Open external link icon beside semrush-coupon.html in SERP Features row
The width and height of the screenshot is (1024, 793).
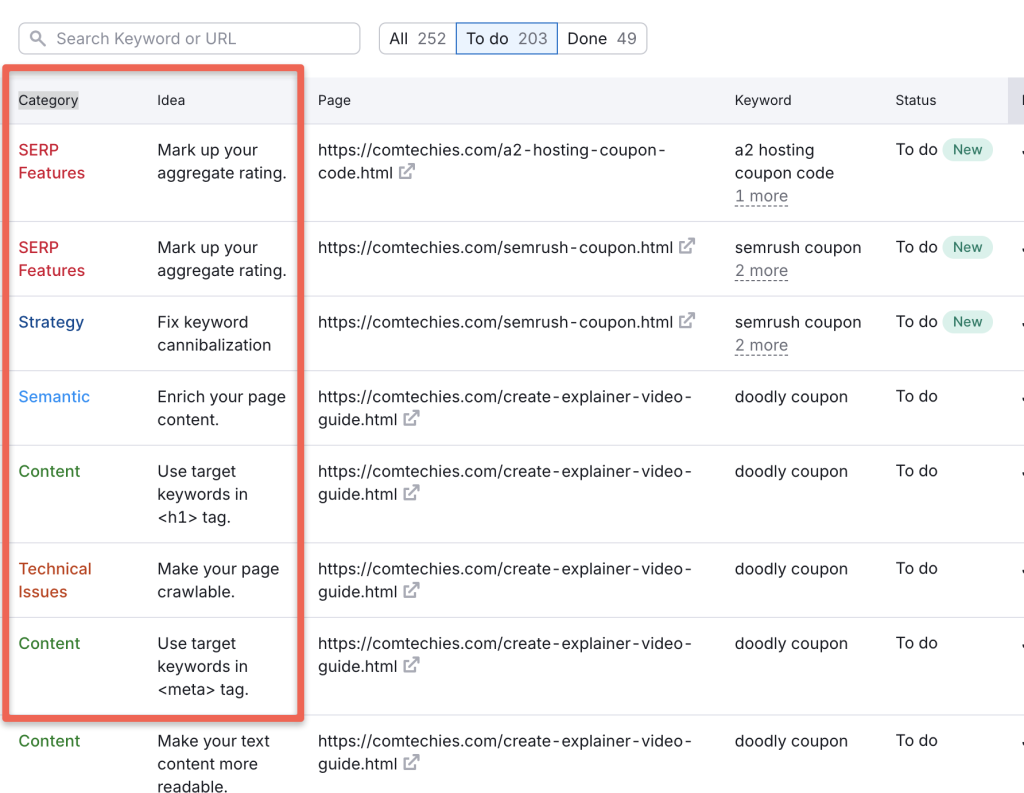point(687,247)
